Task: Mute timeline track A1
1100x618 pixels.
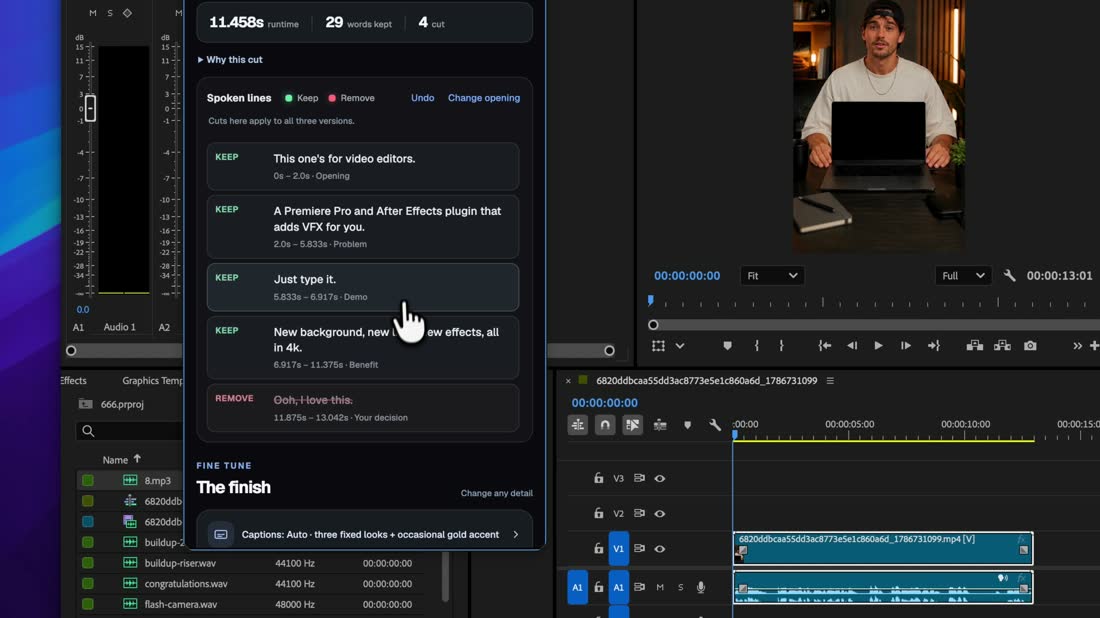Action: click(x=659, y=588)
